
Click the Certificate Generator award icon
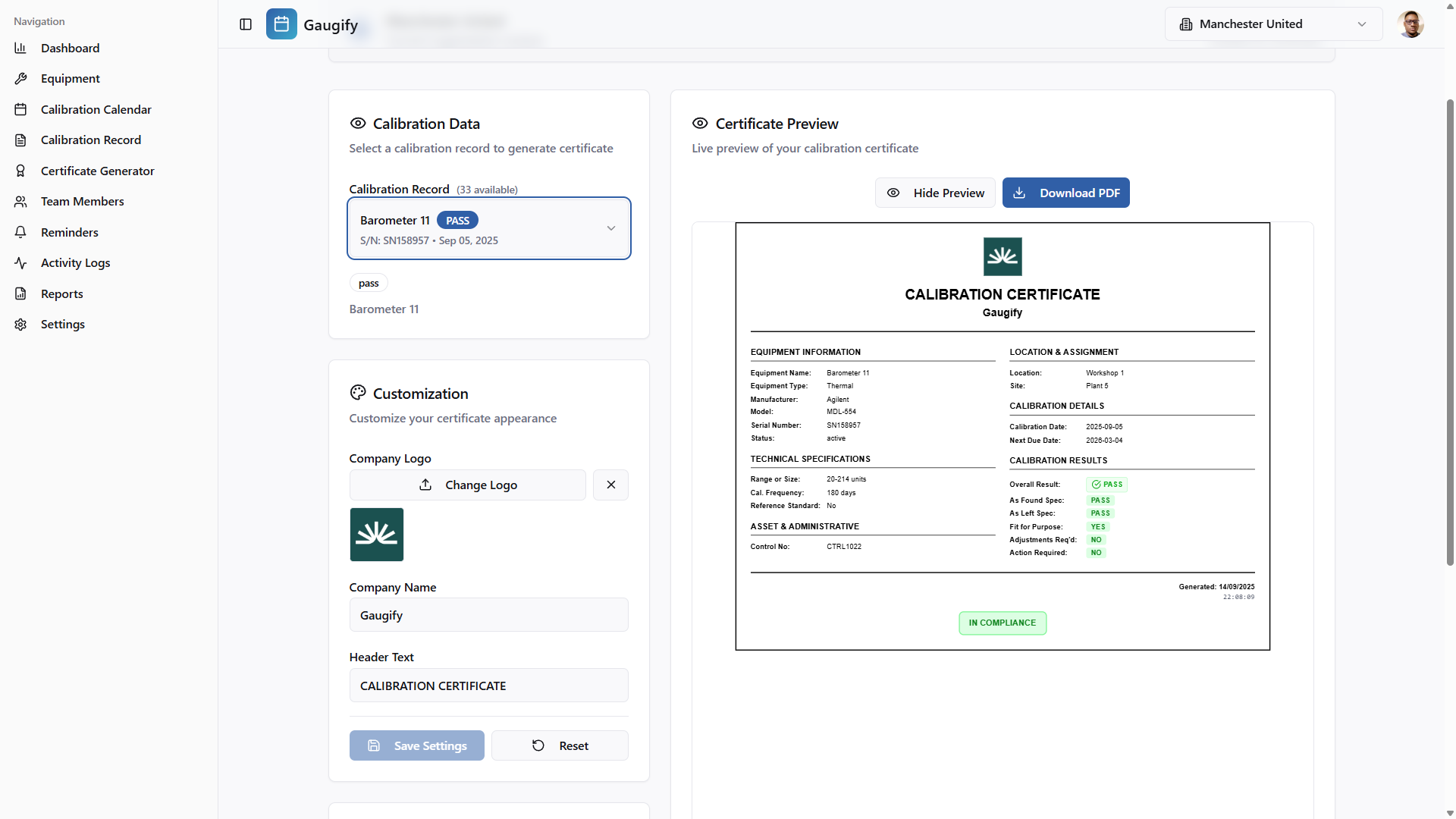(x=20, y=171)
